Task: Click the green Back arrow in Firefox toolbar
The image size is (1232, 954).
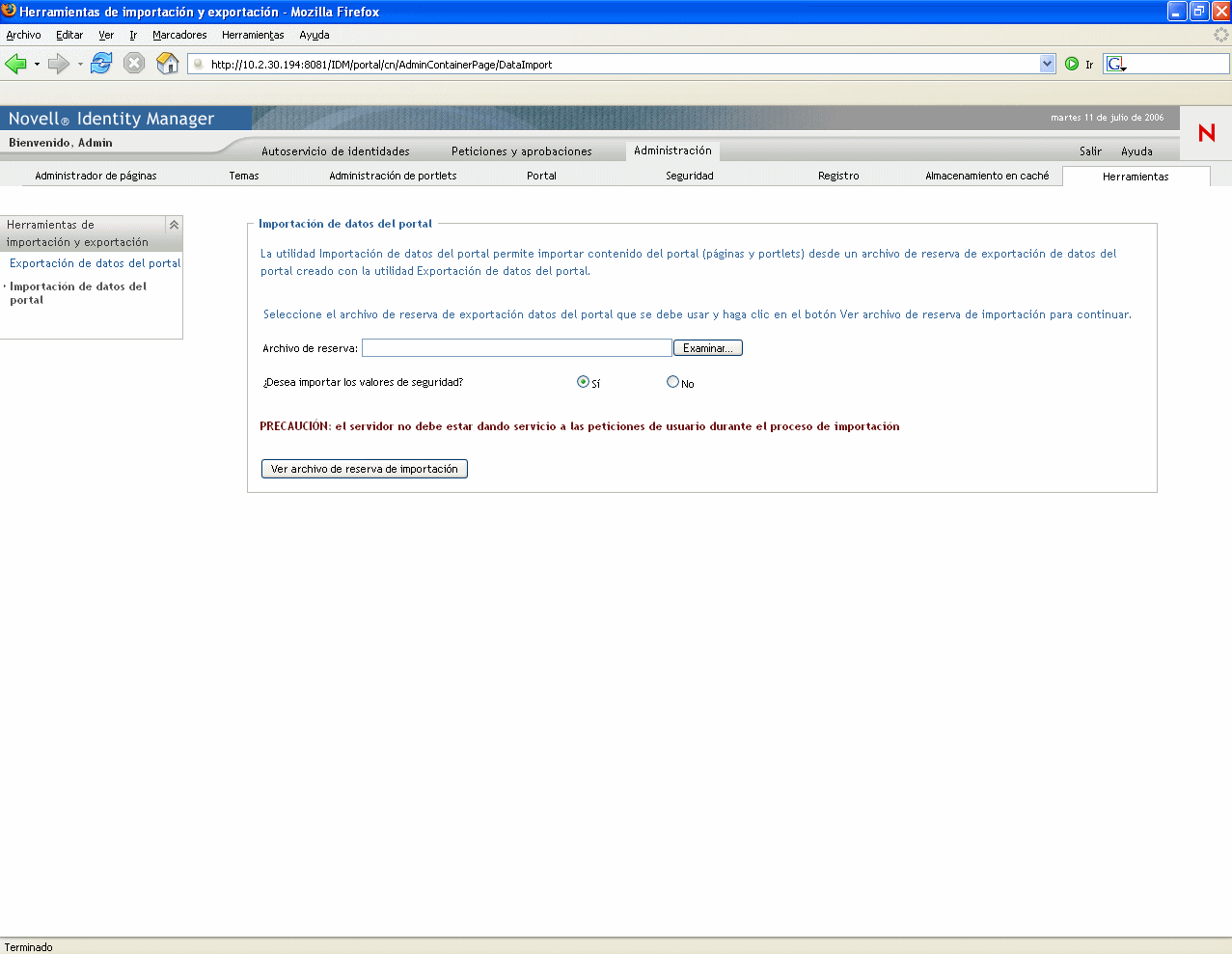Action: [x=15, y=64]
